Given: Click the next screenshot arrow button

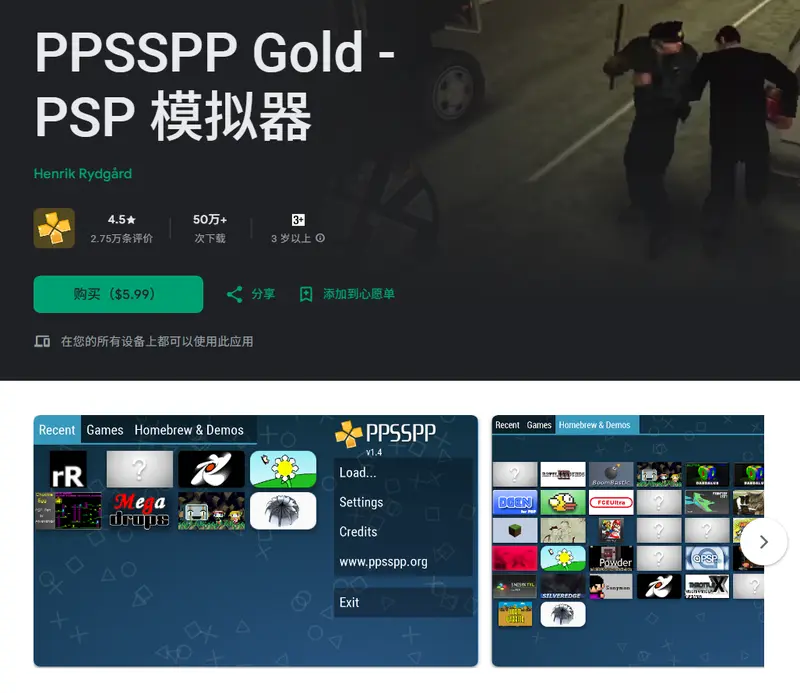Looking at the screenshot, I should tap(764, 541).
